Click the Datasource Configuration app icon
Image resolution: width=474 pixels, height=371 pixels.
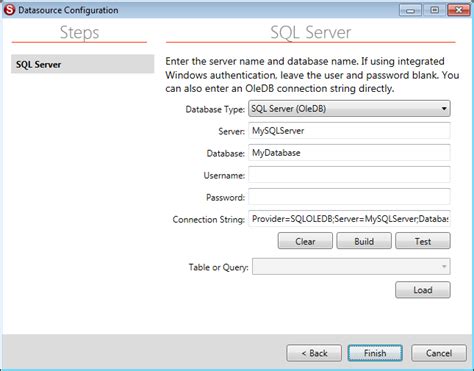point(9,10)
